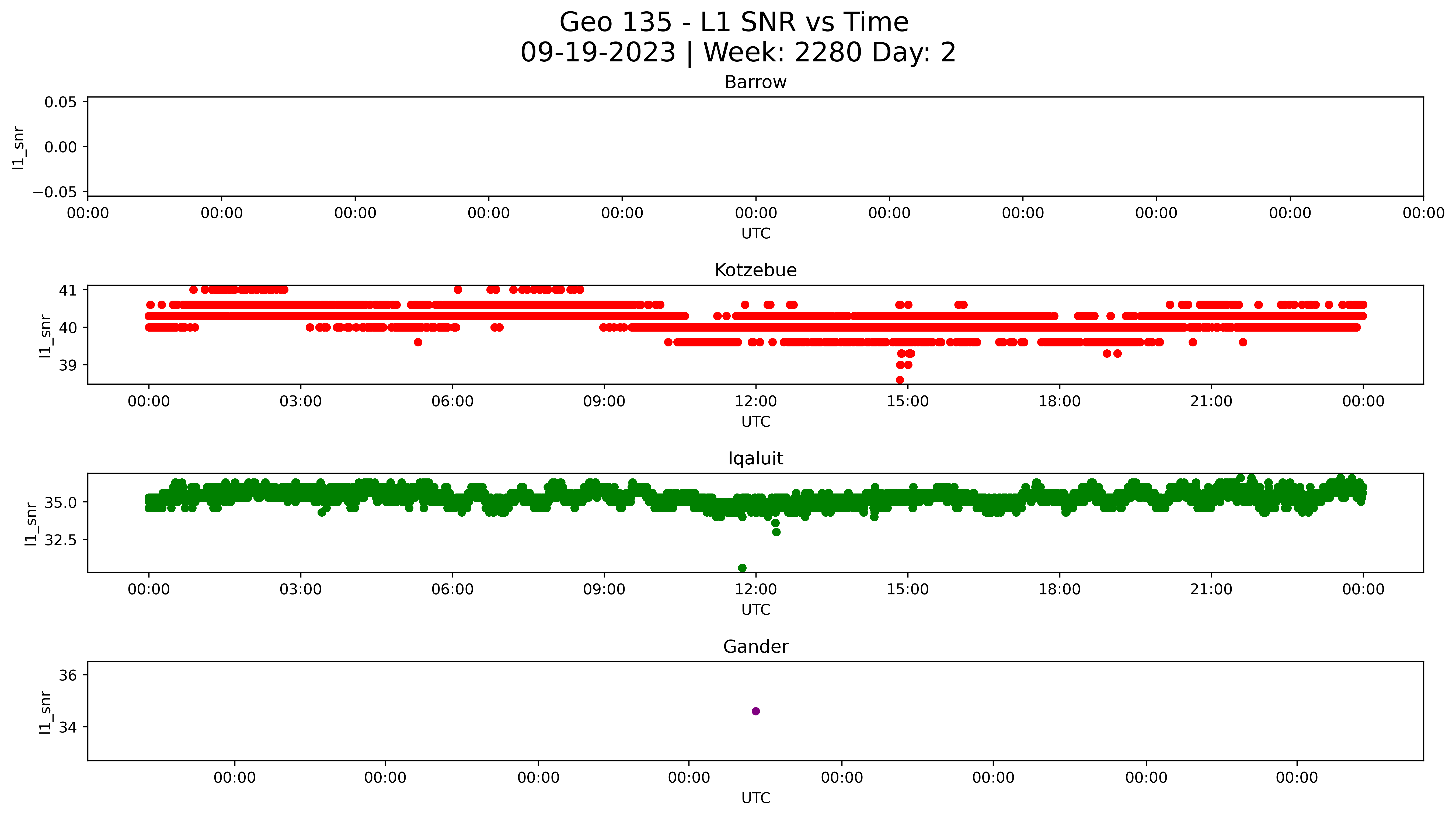
Task: Click the 39 y-axis tick in Kotzebue plot
Action: click(68, 365)
